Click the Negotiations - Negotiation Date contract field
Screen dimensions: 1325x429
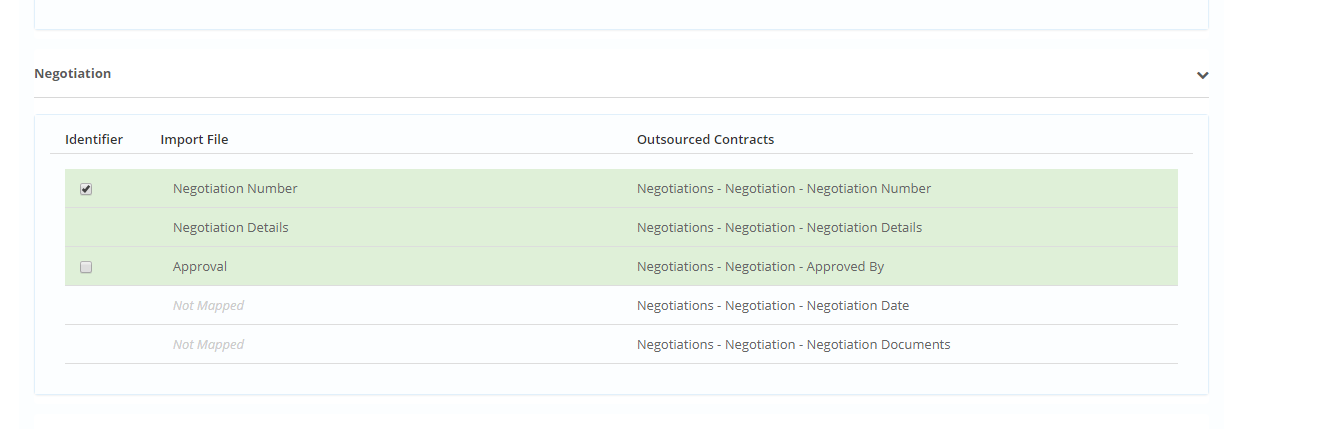click(772, 306)
